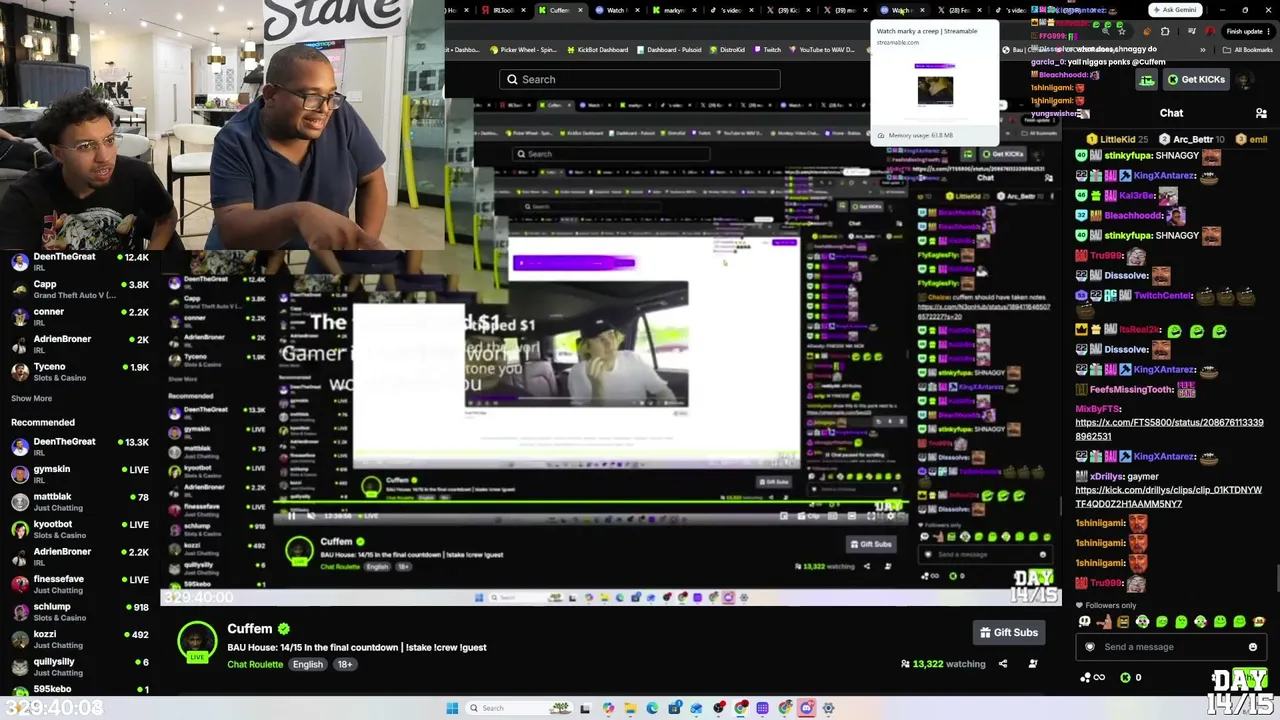The height and width of the screenshot is (720, 1280).
Task: Click the Get KICKs button
Action: point(1195,79)
